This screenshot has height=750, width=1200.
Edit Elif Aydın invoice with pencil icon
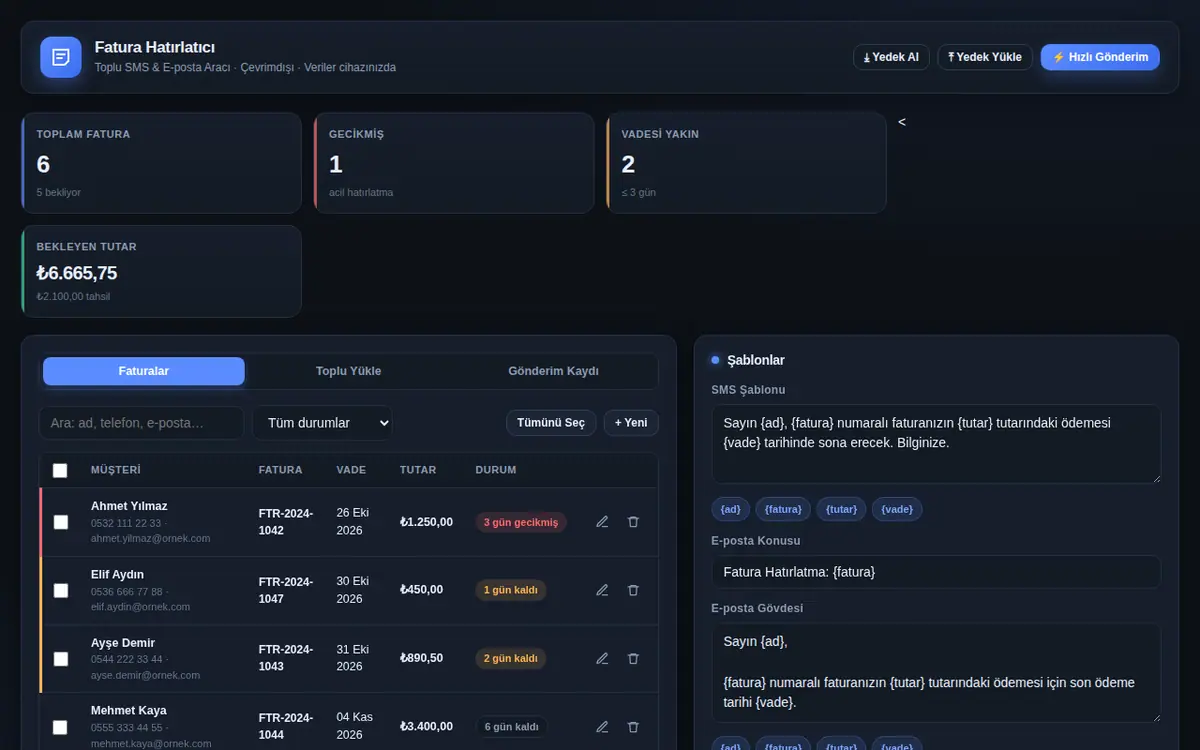602,590
